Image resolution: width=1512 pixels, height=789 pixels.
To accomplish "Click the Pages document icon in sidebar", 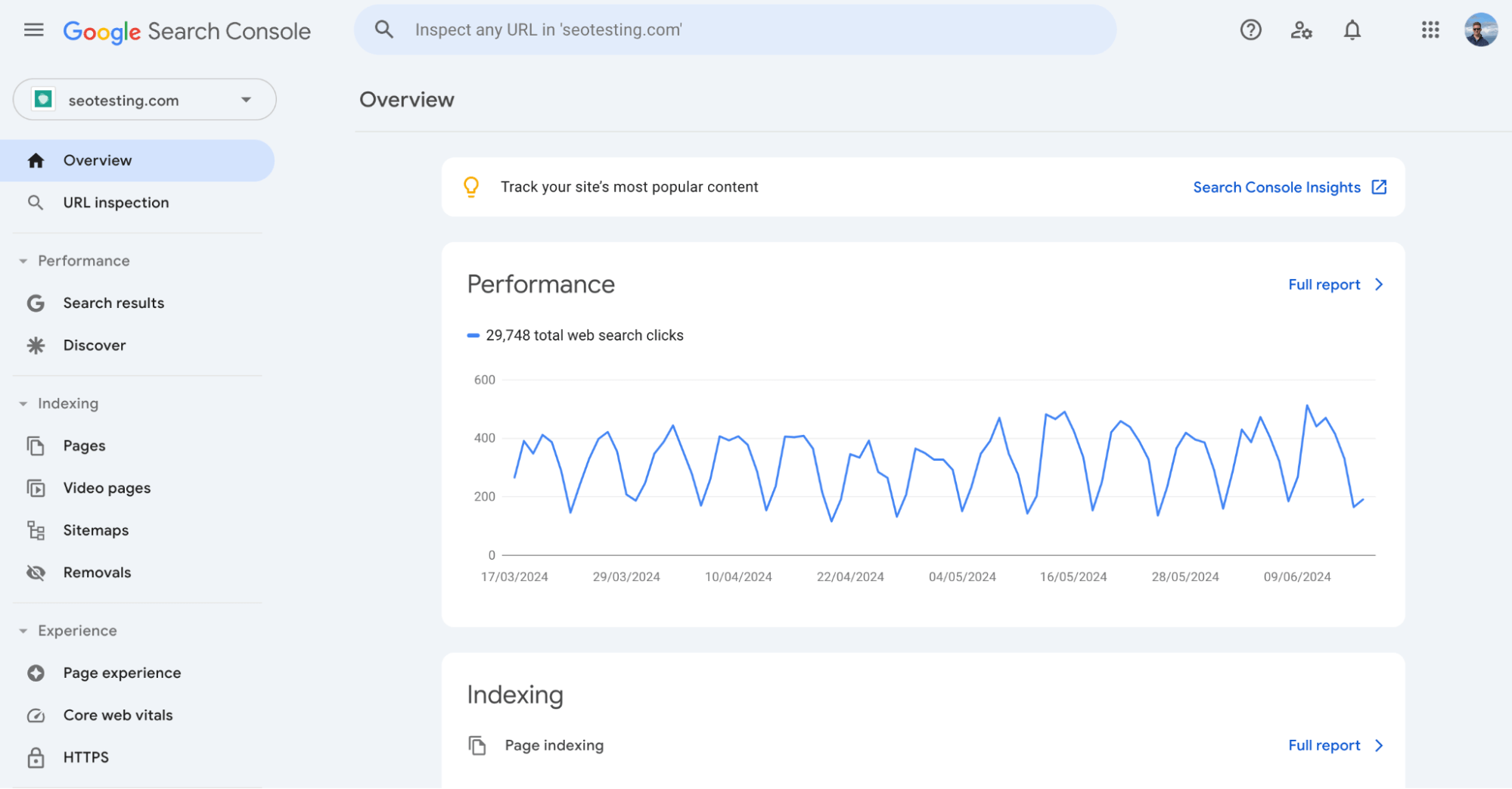I will tap(36, 446).
